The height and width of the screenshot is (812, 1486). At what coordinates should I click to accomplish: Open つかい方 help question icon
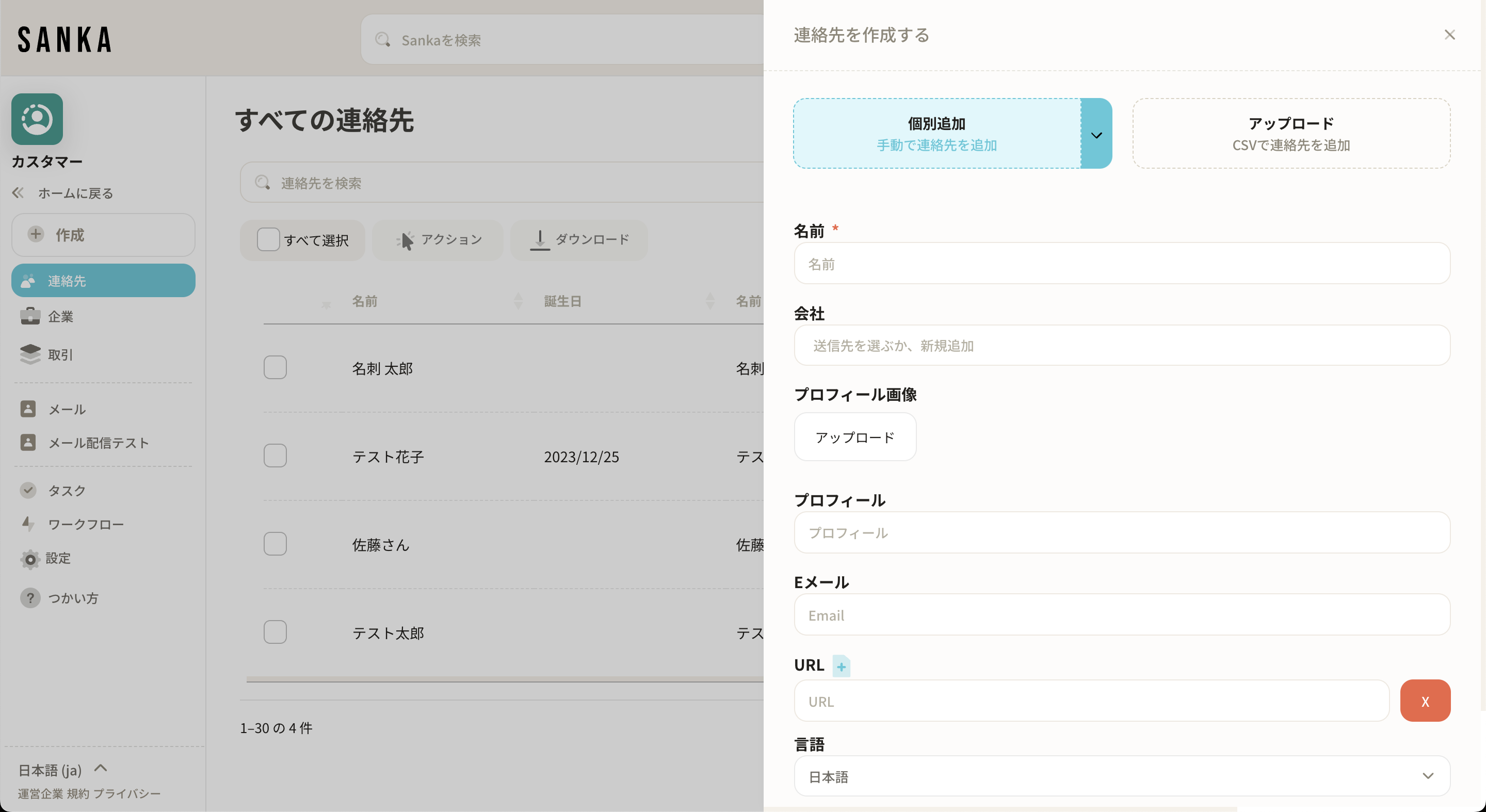pyautogui.click(x=30, y=598)
